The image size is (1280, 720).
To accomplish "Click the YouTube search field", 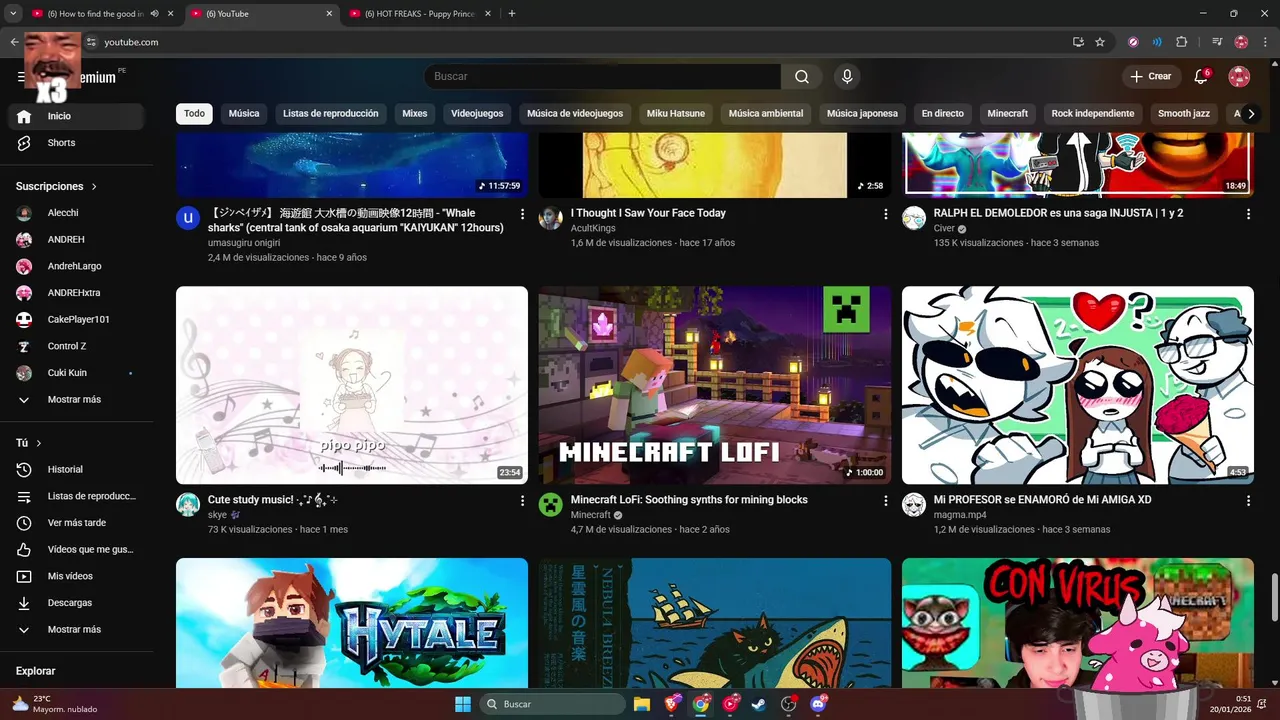I will [x=602, y=77].
